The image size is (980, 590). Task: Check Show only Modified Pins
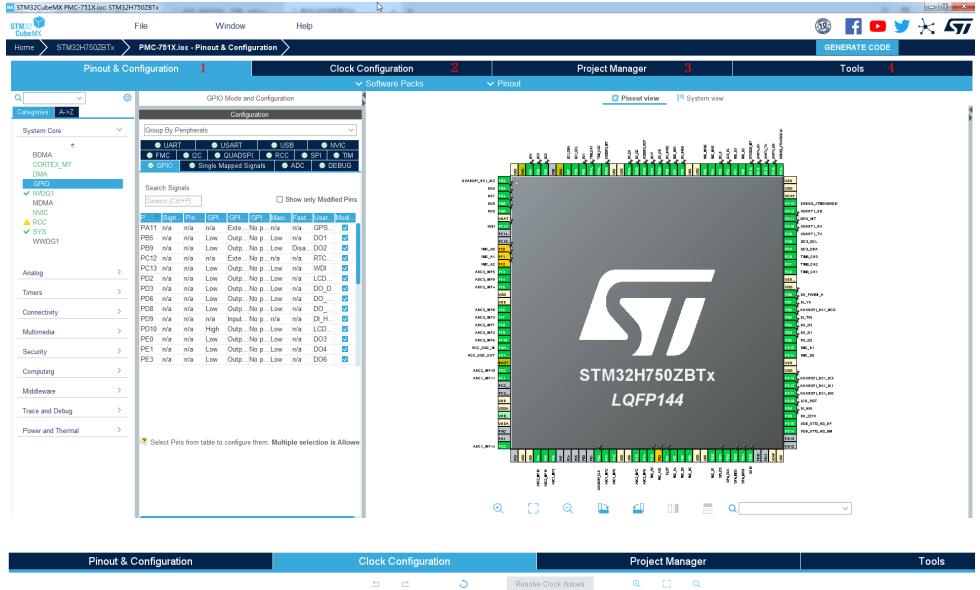pyautogui.click(x=279, y=200)
